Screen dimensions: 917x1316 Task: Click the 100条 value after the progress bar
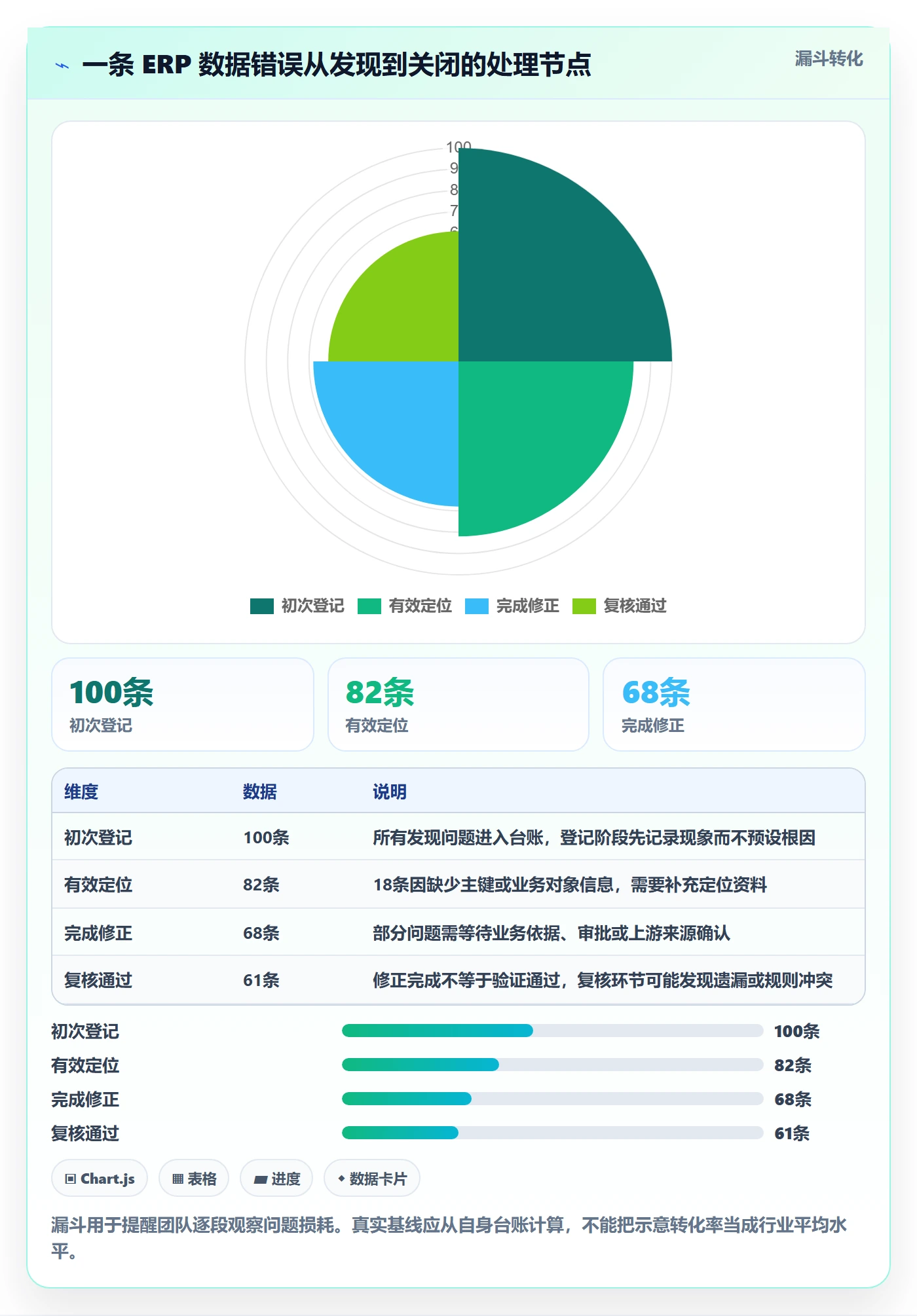[796, 1031]
